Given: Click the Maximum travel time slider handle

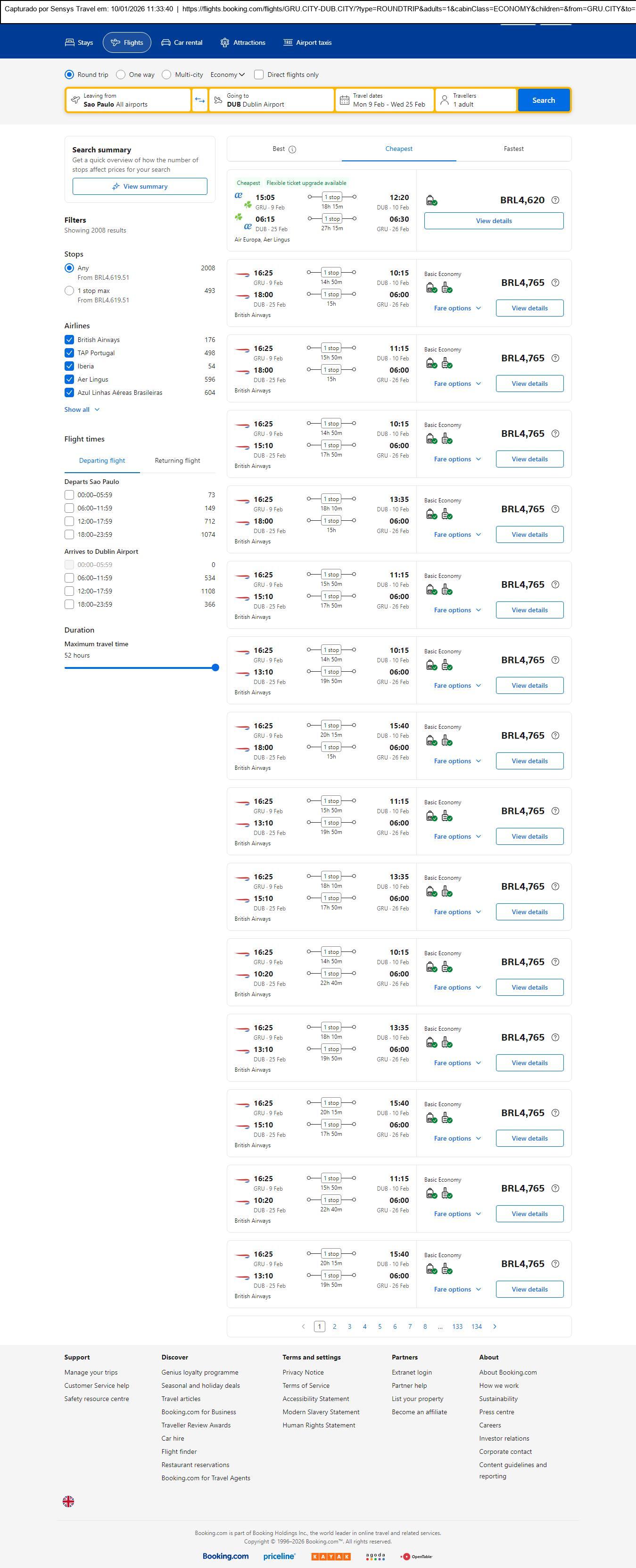Looking at the screenshot, I should (215, 668).
